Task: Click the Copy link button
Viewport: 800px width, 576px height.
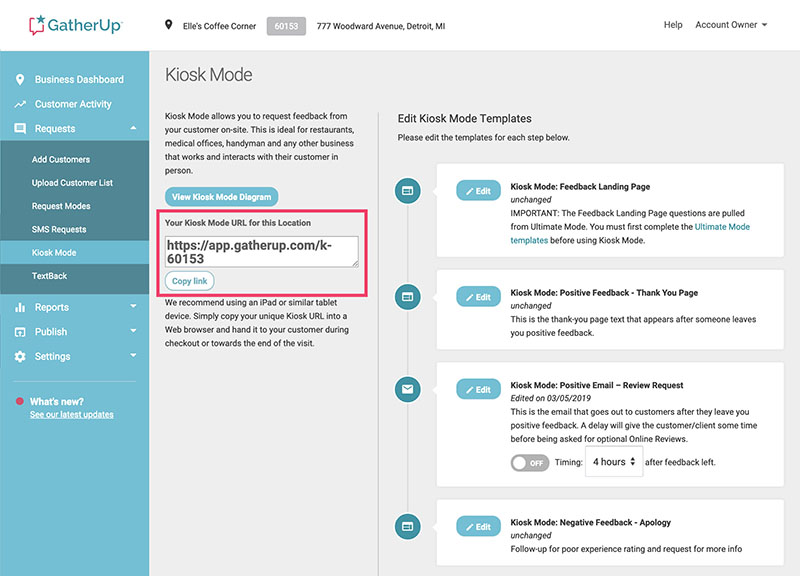Action: [189, 281]
